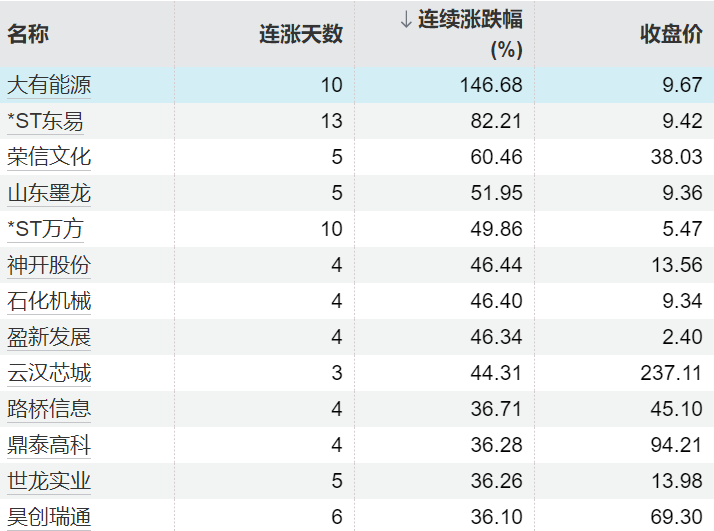Open stock link 神开股份

click(49, 265)
